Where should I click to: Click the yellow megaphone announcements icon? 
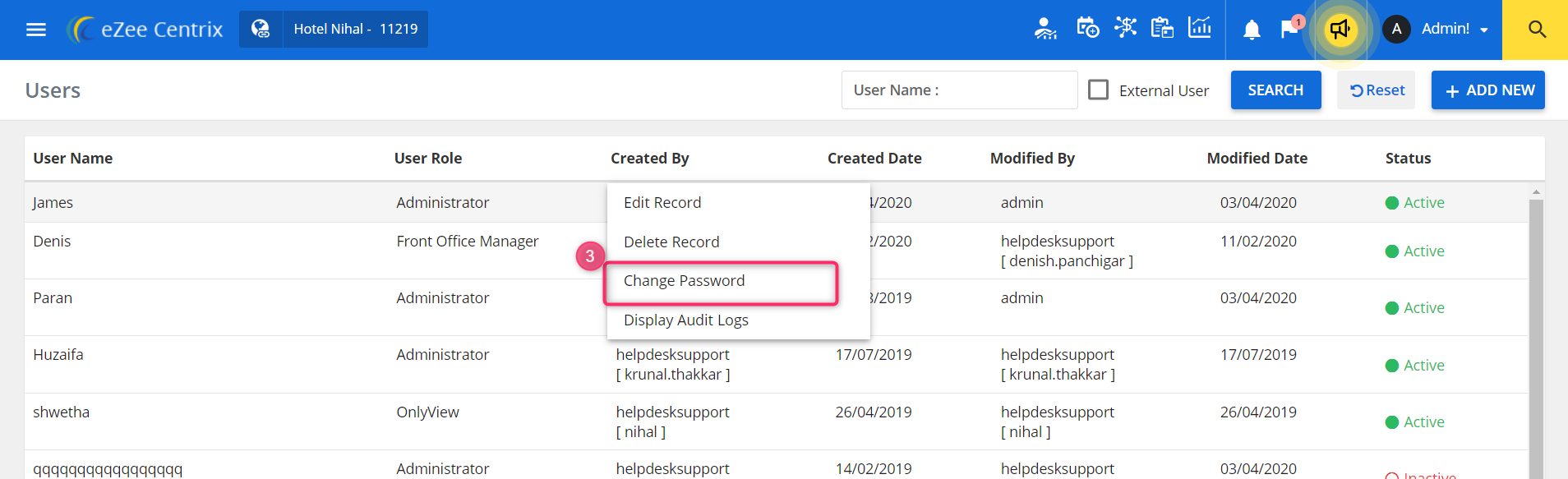(x=1340, y=30)
